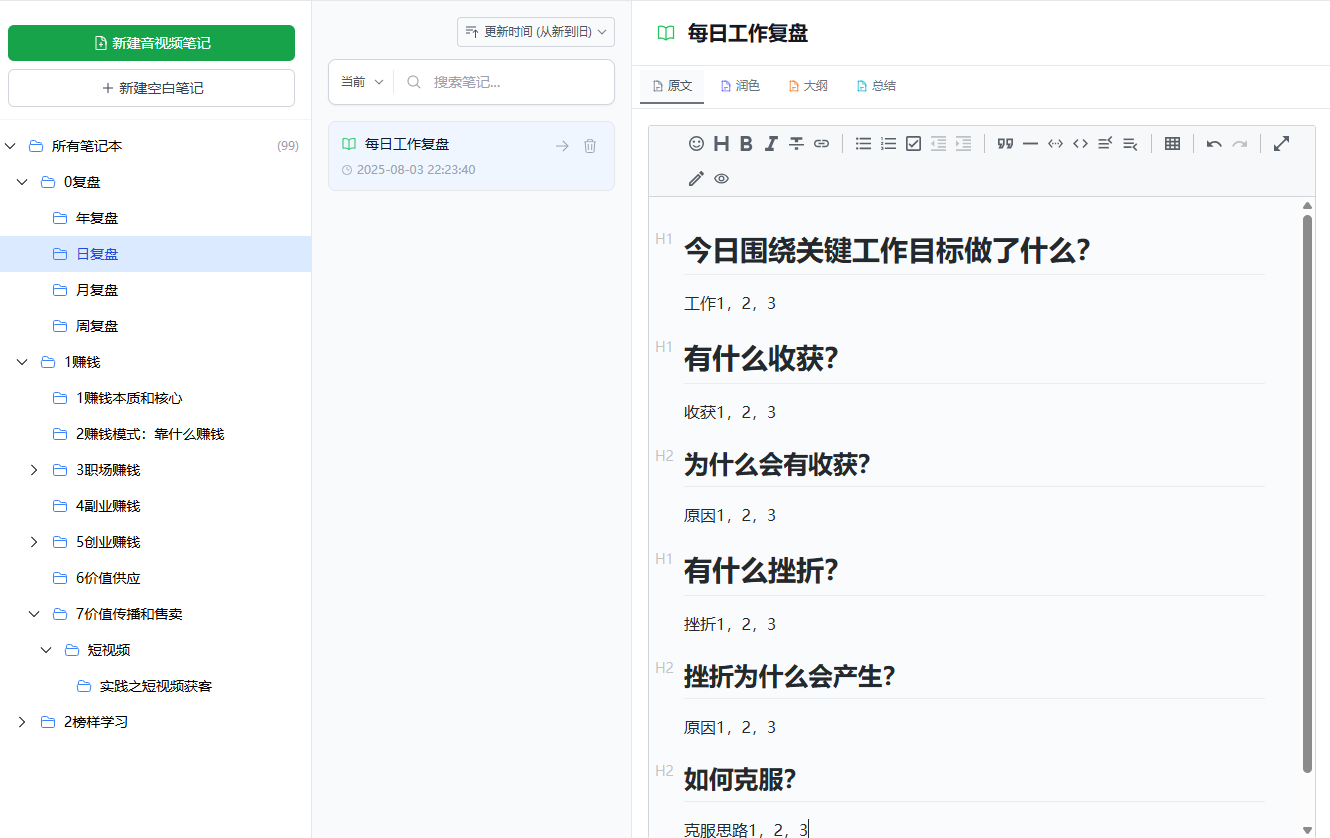This screenshot has height=838, width=1330.
Task: Focus the 搜索笔记 search field
Action: tap(515, 82)
